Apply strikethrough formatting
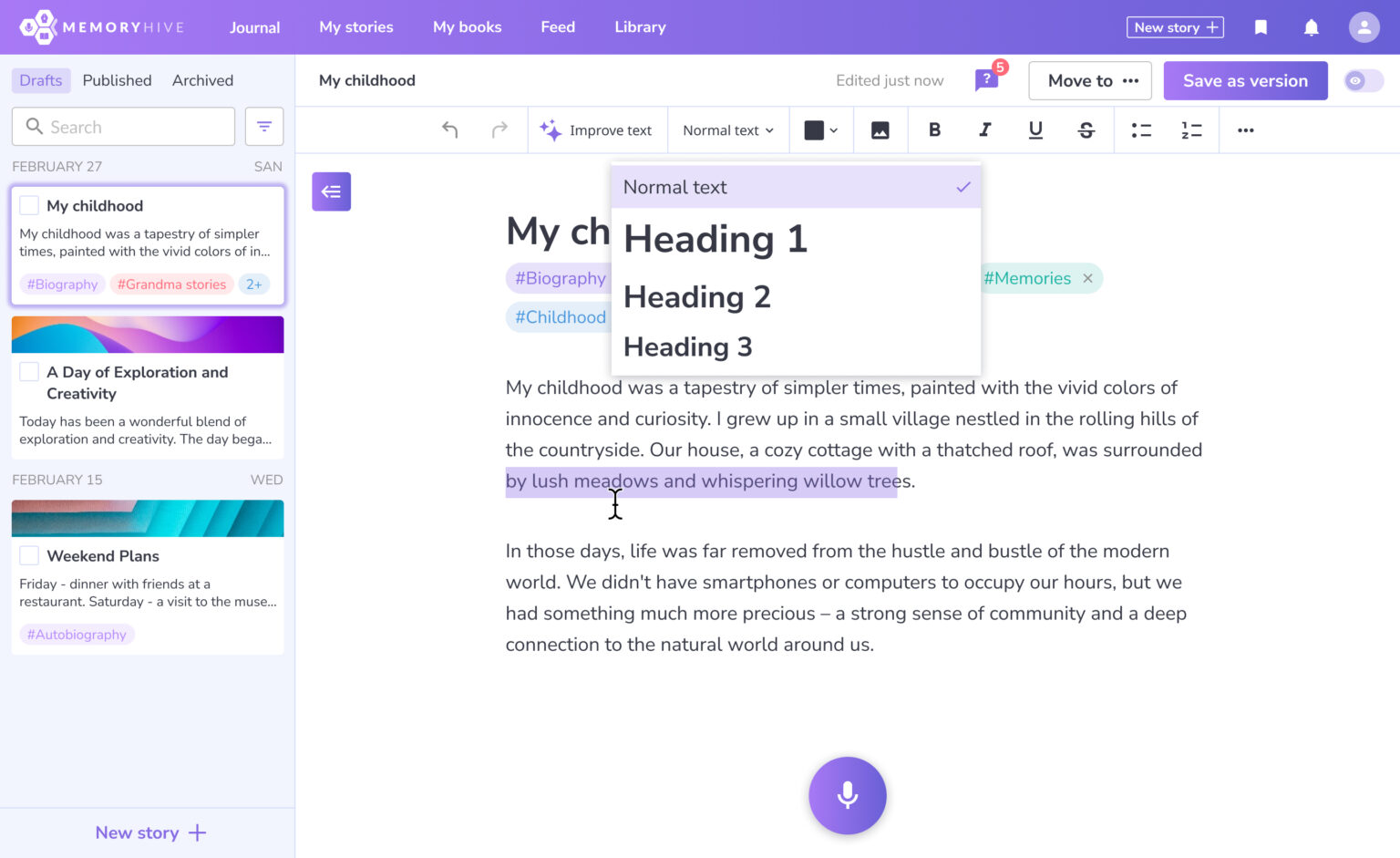The width and height of the screenshot is (1400, 858). click(1086, 130)
